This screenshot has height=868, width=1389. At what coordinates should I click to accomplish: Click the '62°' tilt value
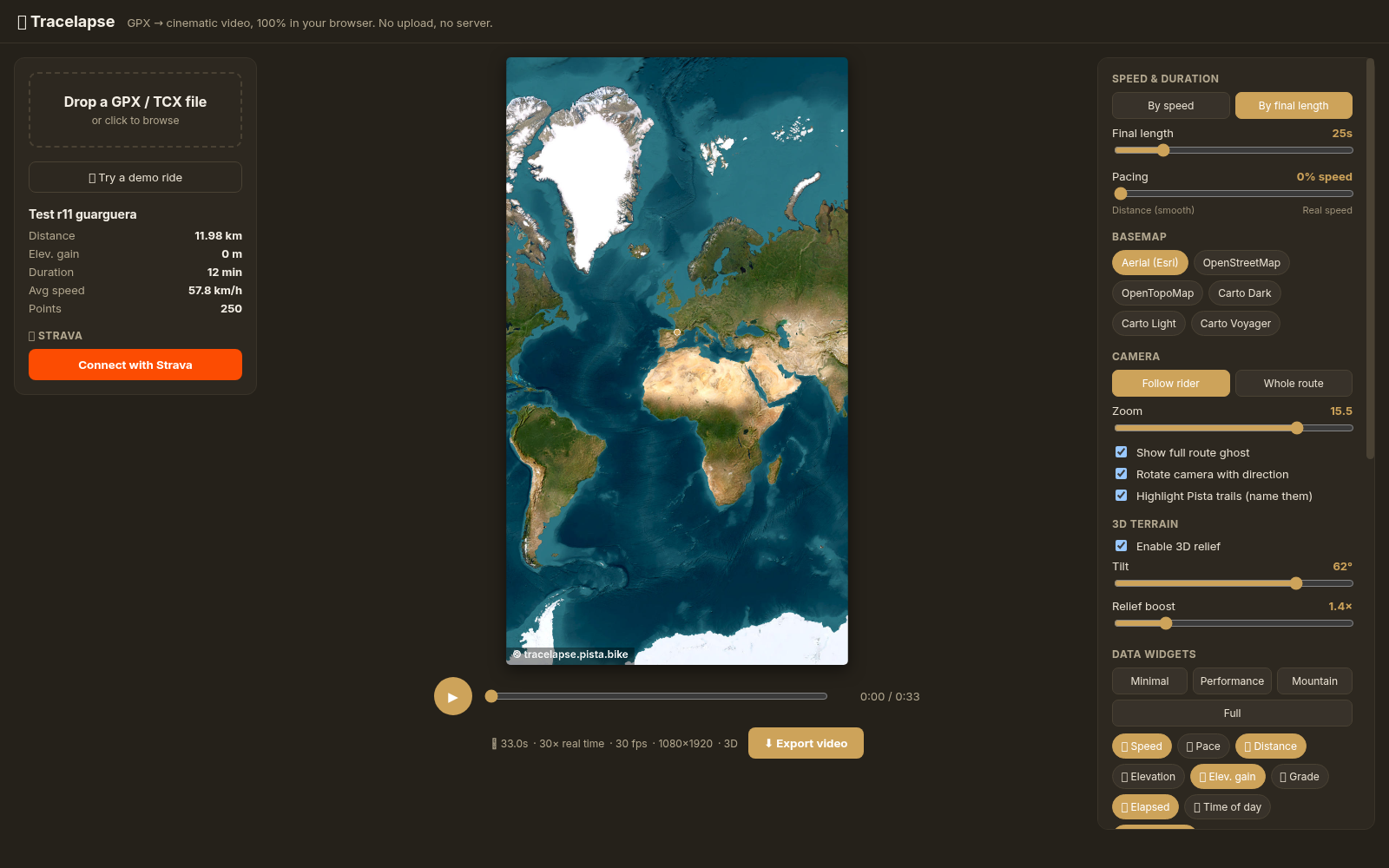pos(1343,567)
